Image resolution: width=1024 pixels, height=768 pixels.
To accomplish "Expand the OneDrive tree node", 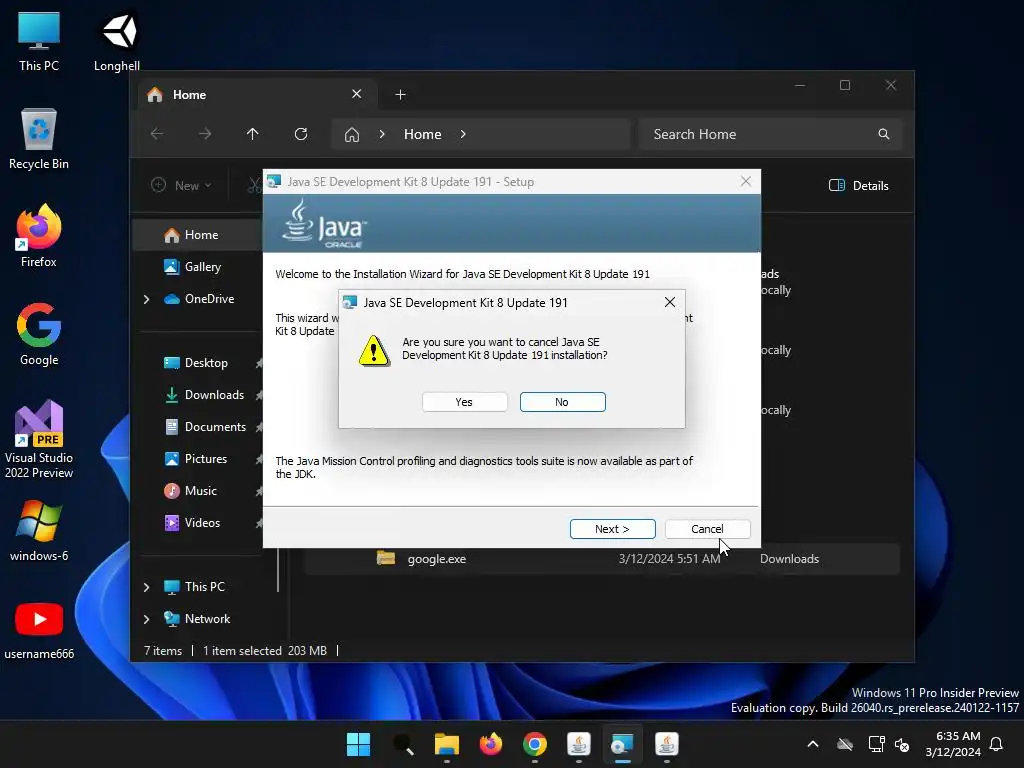I will 147,299.
